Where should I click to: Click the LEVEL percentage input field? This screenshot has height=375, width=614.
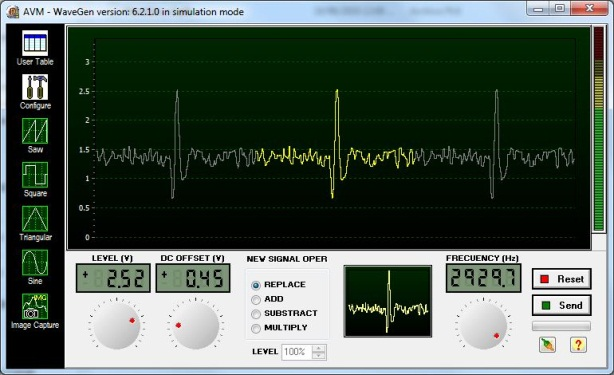pos(297,352)
